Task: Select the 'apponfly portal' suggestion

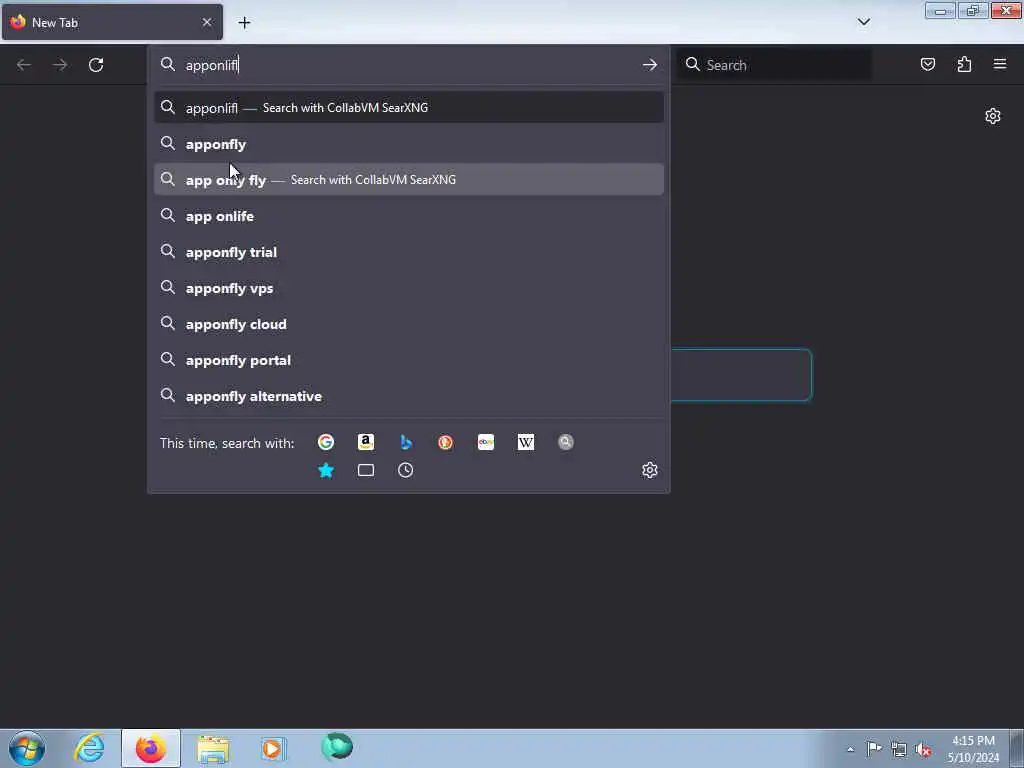Action: pyautogui.click(x=409, y=360)
